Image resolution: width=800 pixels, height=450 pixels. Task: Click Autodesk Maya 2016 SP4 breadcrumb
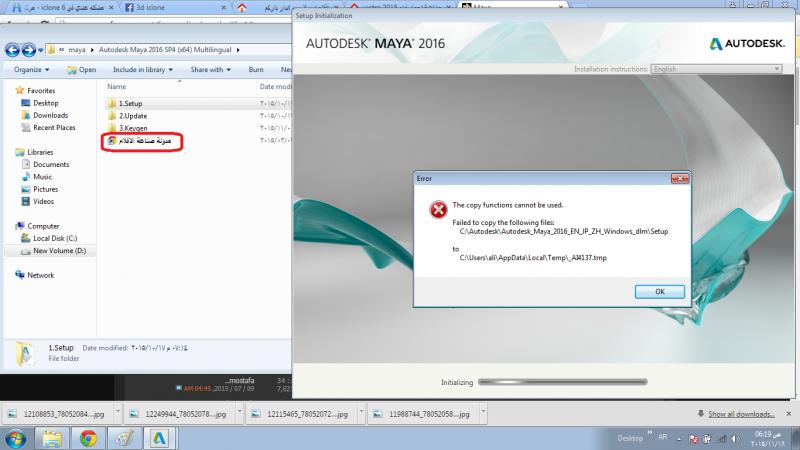165,50
